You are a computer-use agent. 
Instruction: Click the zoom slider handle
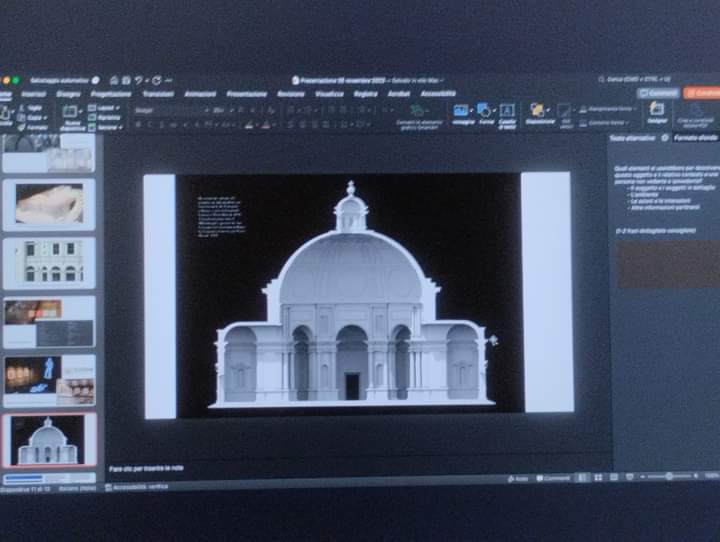[x=669, y=477]
